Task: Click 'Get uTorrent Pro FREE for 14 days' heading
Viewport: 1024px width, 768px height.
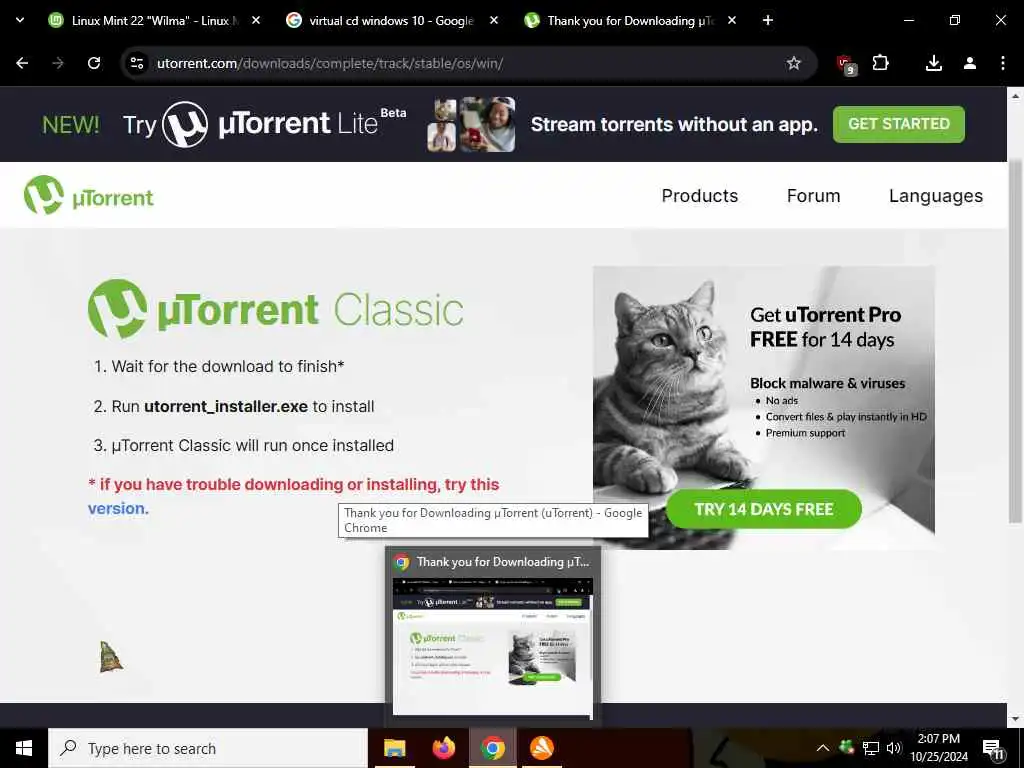Action: (825, 327)
